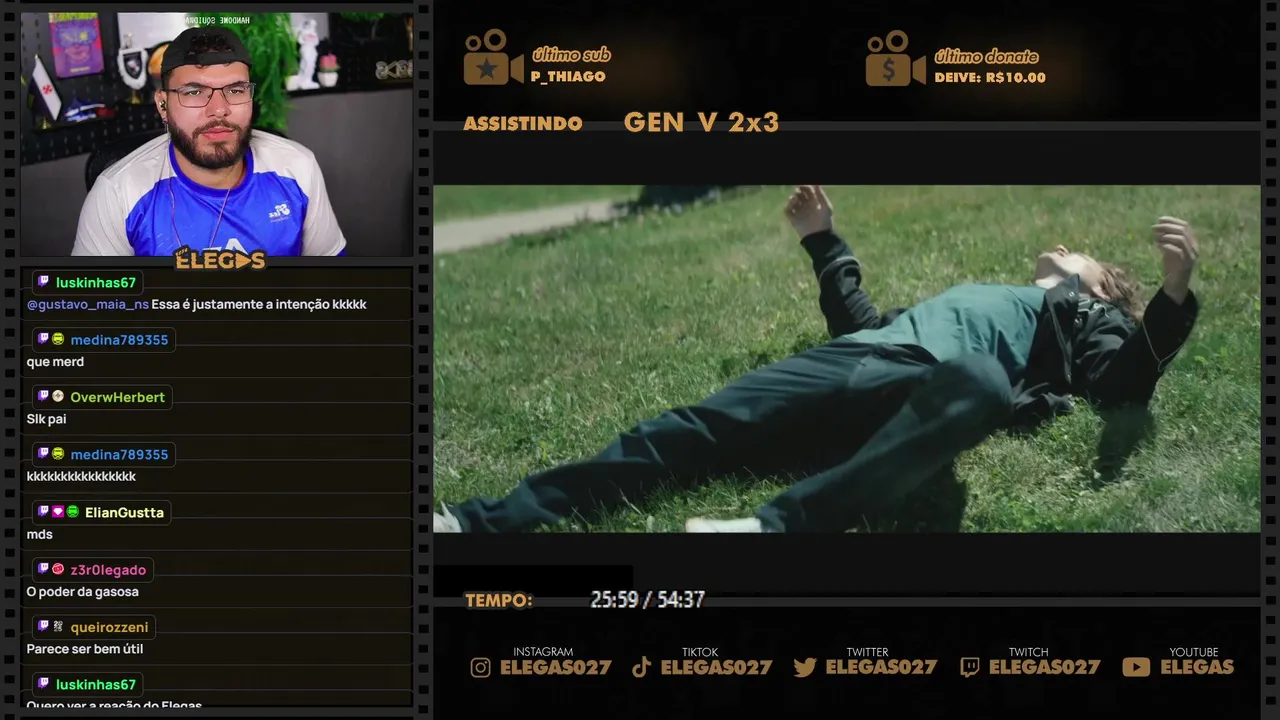Click the chat message 'que merd'

(x=55, y=362)
